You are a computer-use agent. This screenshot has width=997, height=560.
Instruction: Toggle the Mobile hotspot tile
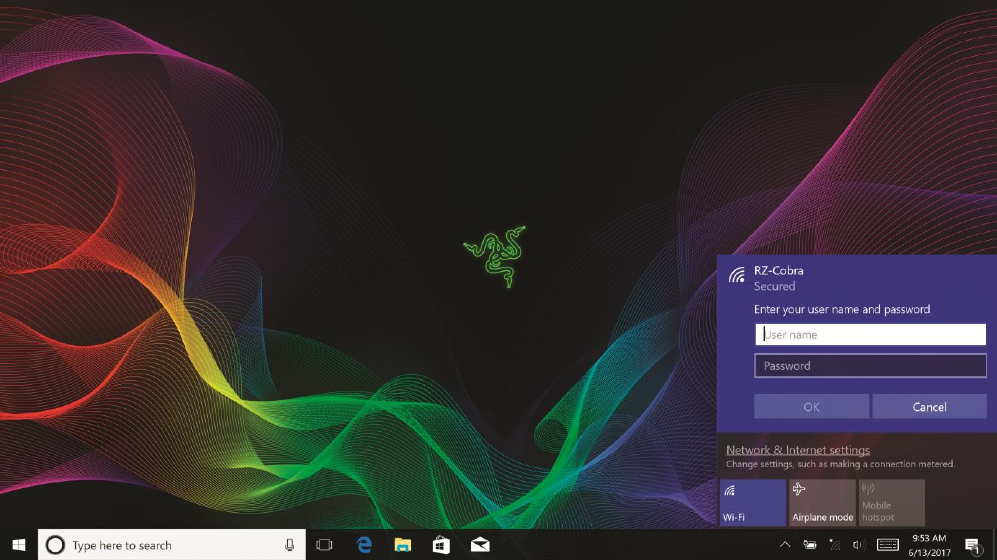coord(891,502)
